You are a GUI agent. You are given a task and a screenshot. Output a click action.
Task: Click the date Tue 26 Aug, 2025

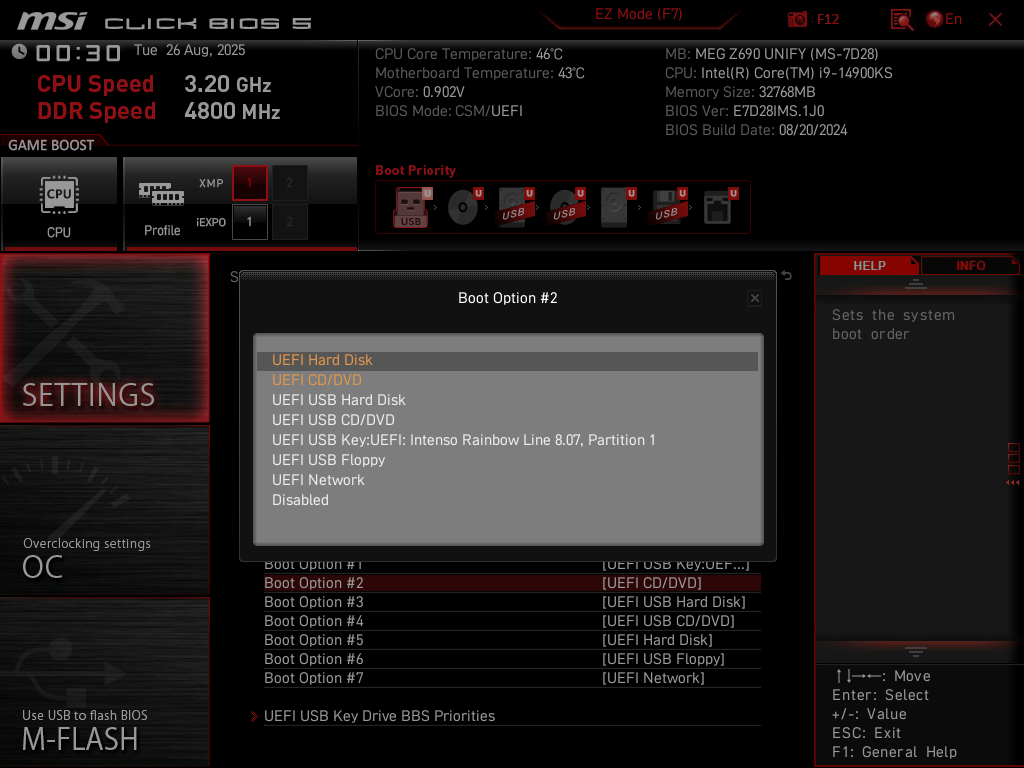pos(189,50)
